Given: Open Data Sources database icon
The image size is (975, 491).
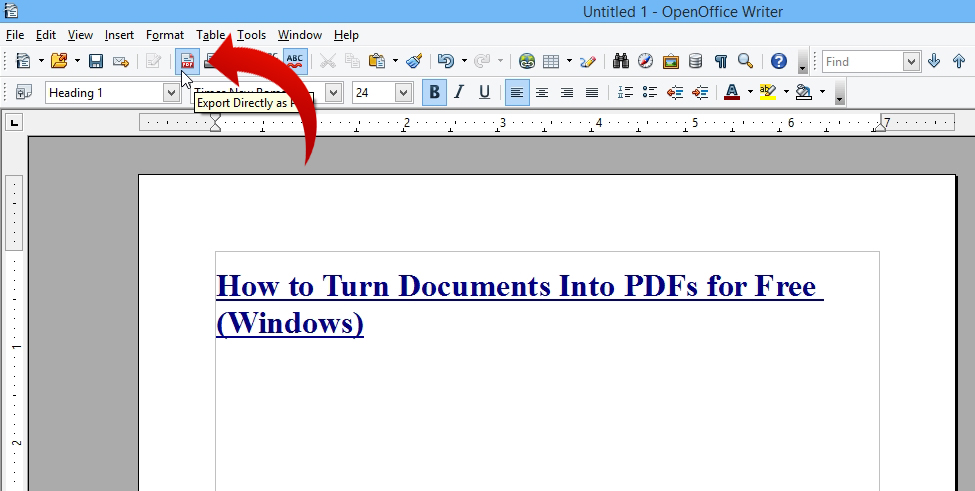Looking at the screenshot, I should click(x=696, y=61).
